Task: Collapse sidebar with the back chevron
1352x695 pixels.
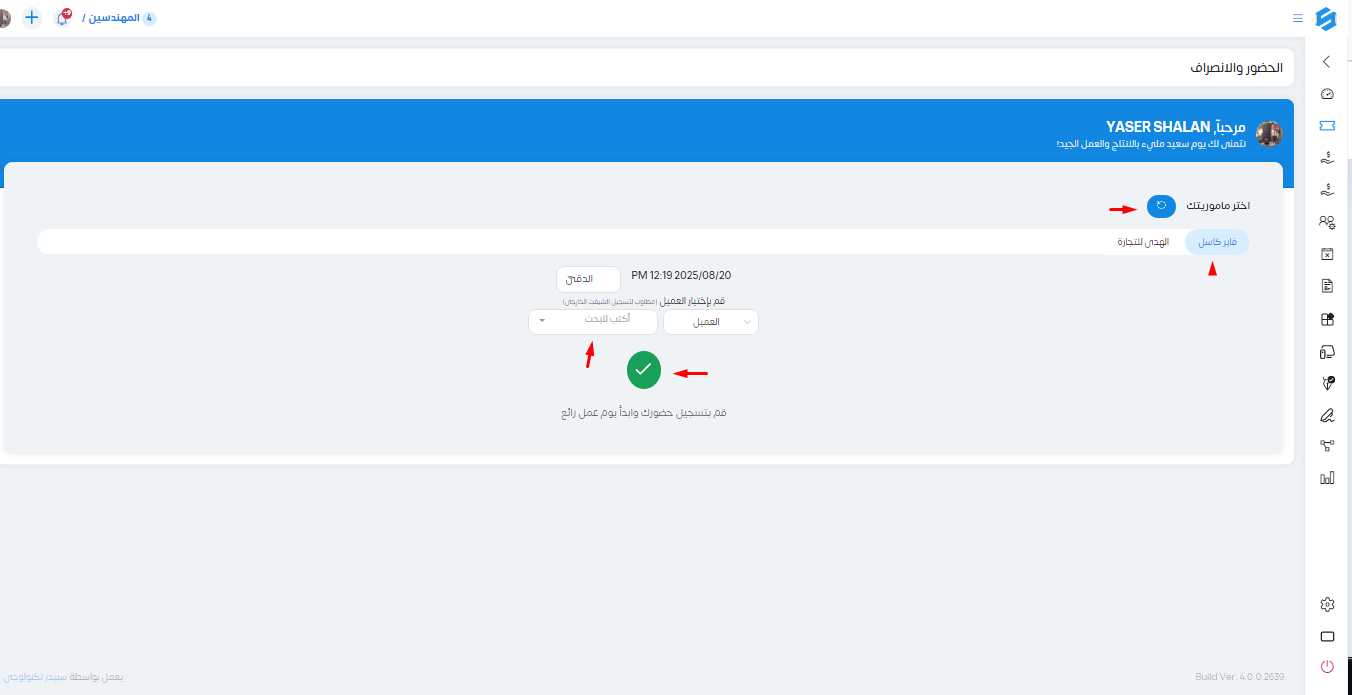Action: point(1327,62)
